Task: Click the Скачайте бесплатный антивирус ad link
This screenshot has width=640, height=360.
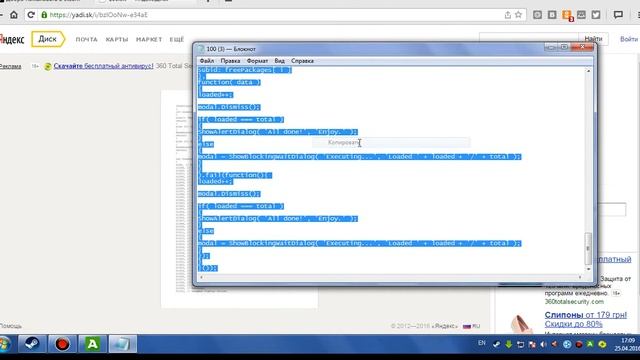Action: pyautogui.click(x=104, y=66)
